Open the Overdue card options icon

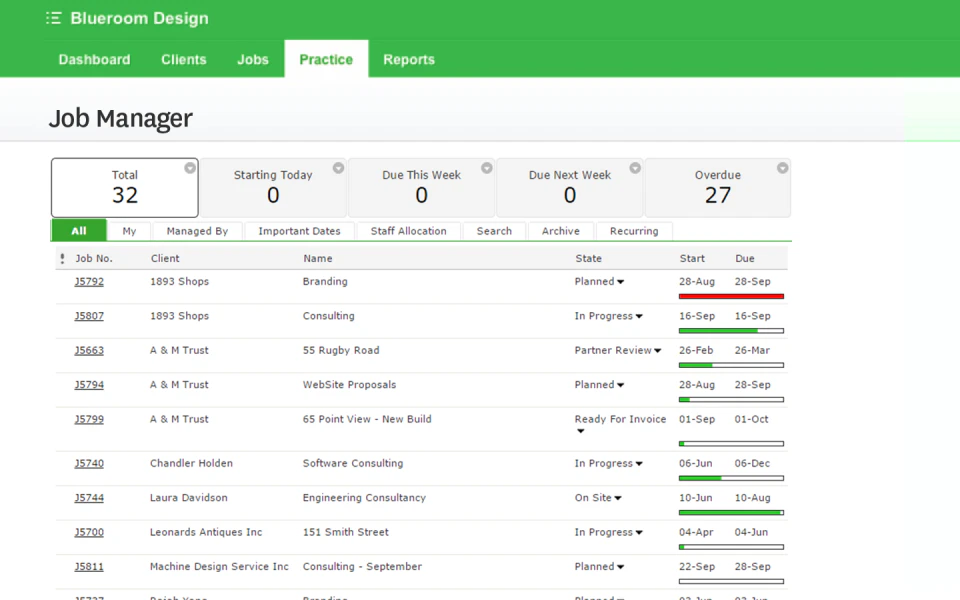click(x=782, y=167)
